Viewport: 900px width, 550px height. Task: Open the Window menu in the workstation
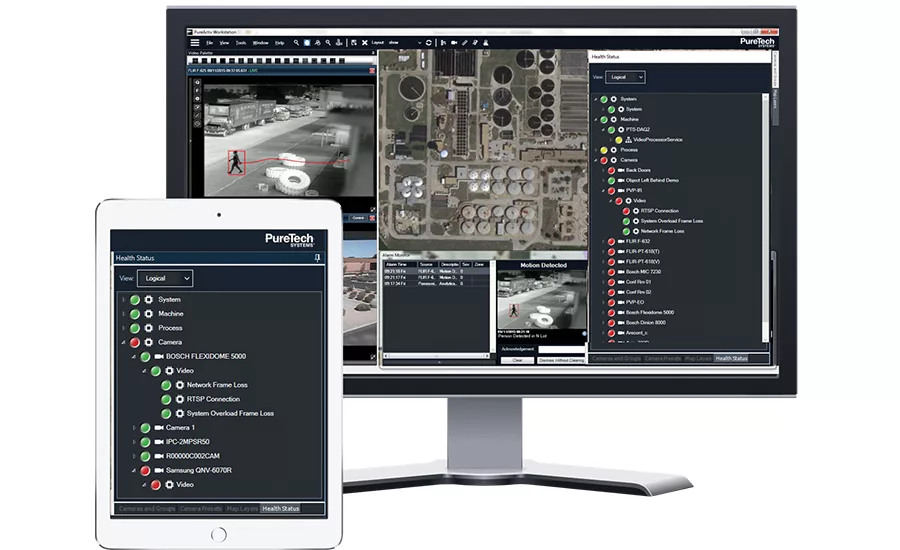coord(261,43)
